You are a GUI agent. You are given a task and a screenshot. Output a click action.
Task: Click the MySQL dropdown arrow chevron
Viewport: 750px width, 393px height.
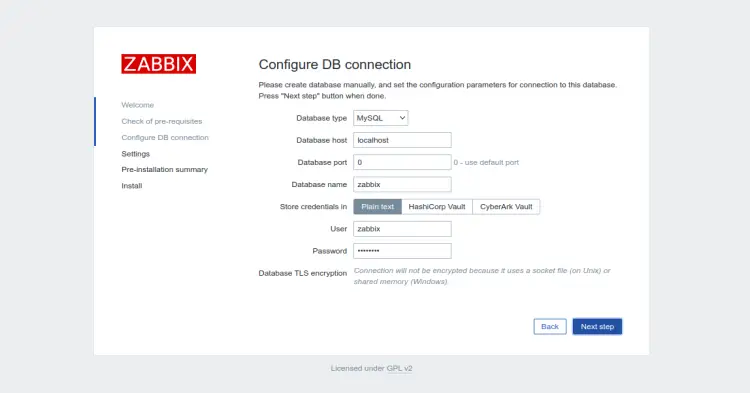coord(402,118)
